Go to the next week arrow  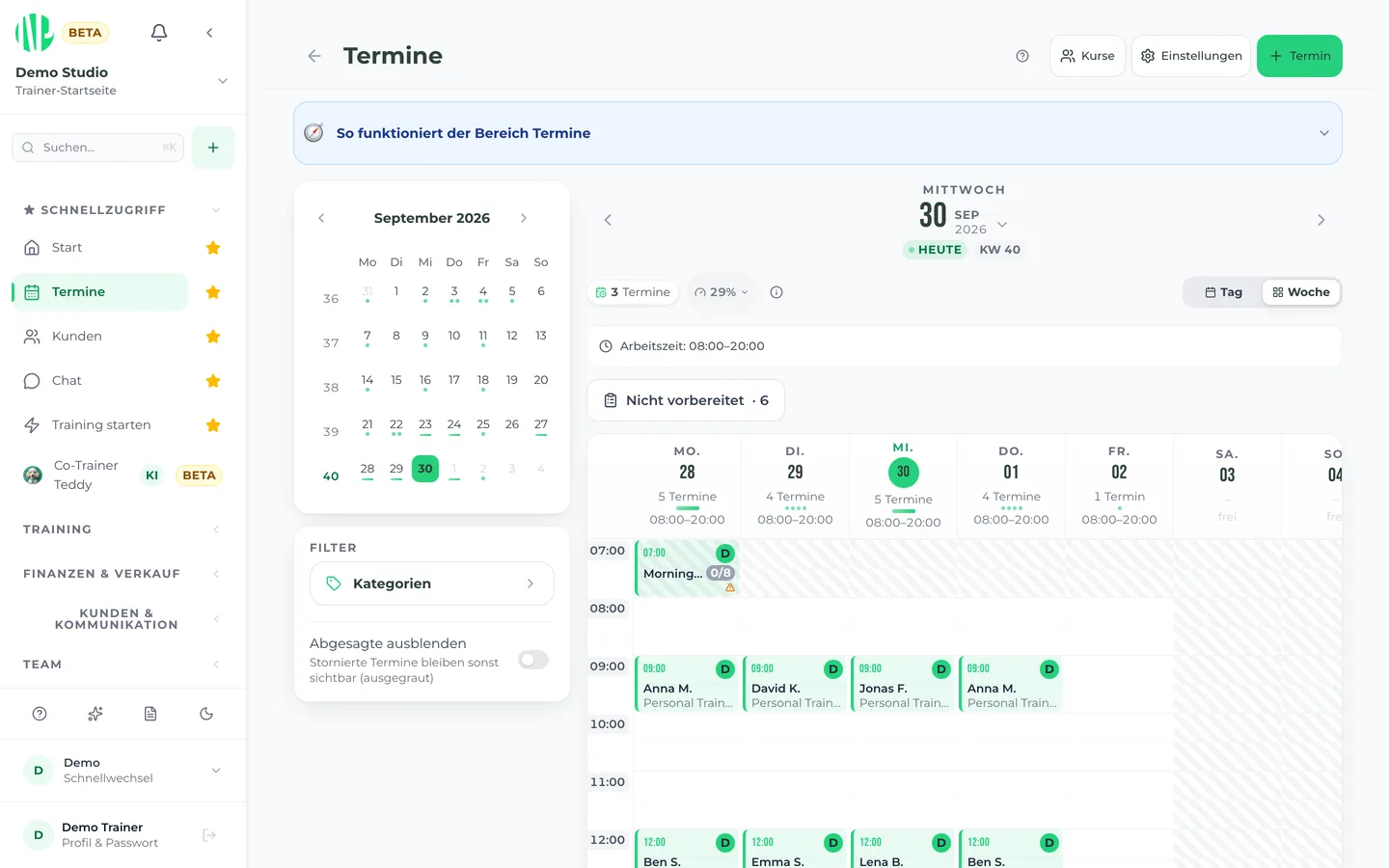point(1321,220)
